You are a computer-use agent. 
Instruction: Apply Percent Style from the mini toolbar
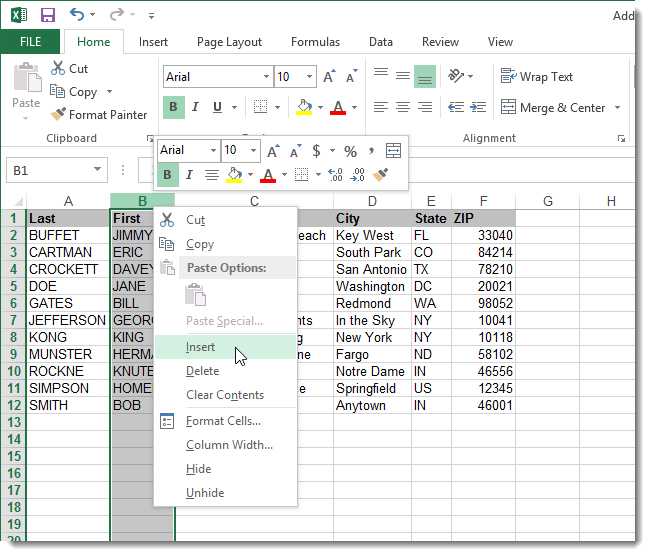point(350,151)
